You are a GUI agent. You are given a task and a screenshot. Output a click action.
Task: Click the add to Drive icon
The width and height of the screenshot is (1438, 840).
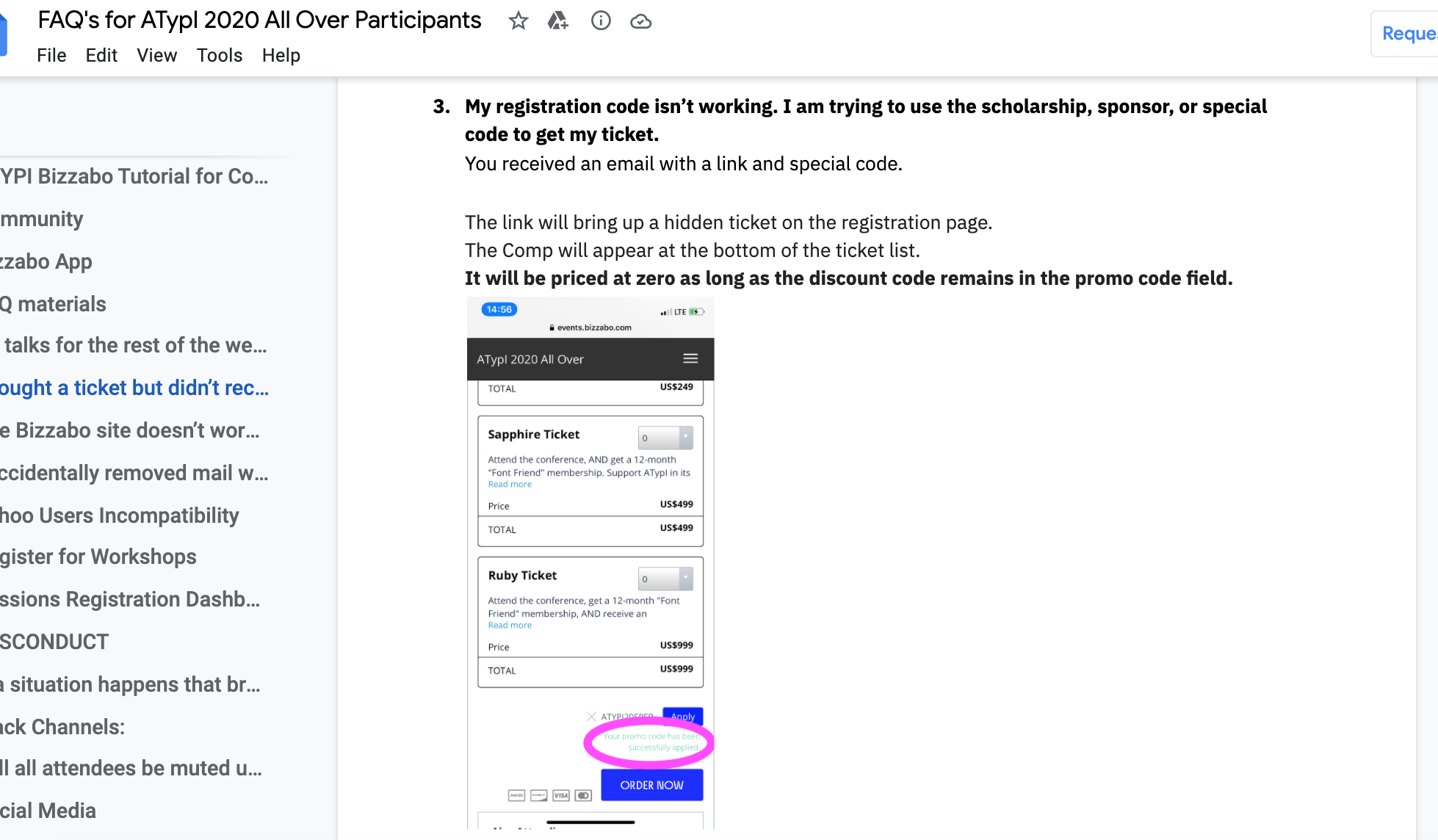point(558,21)
